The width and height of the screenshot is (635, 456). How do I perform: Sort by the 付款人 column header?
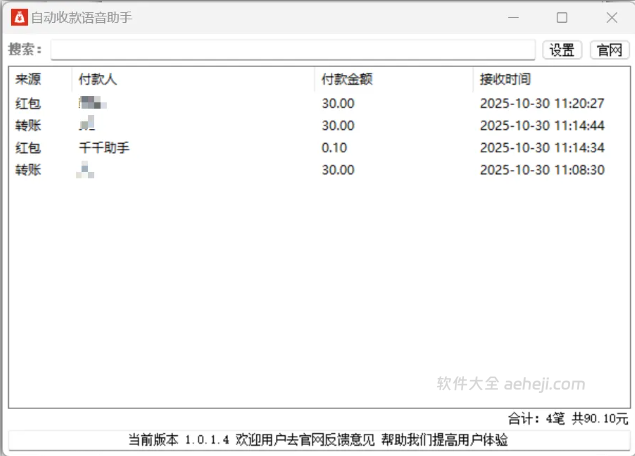point(98,79)
